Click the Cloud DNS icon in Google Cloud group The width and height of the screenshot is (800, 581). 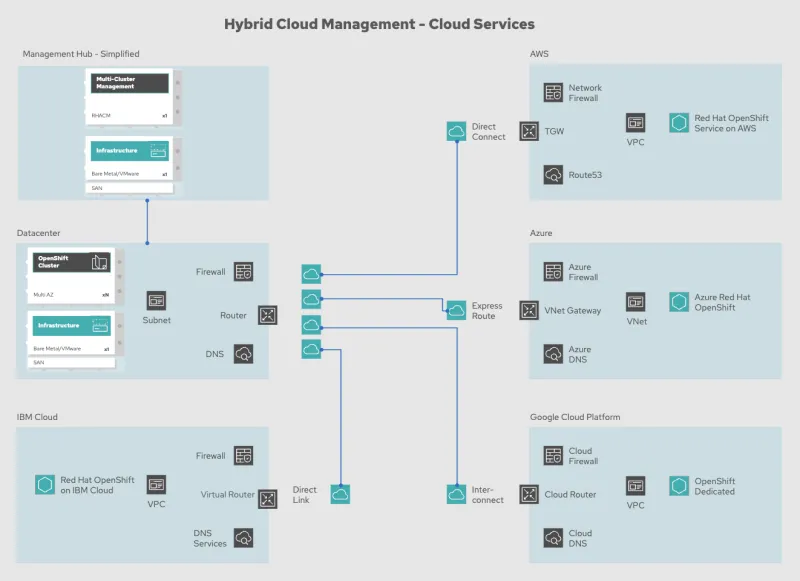553,537
